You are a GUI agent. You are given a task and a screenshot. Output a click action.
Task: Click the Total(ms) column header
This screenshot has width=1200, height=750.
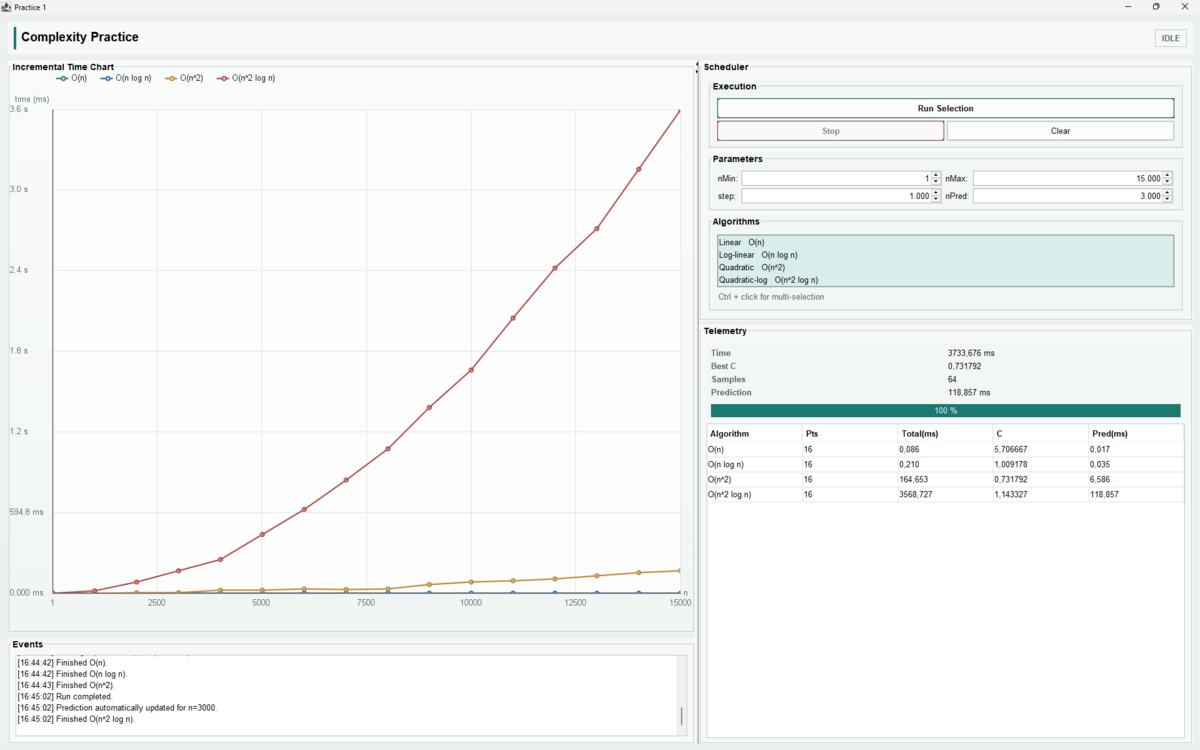945,434
